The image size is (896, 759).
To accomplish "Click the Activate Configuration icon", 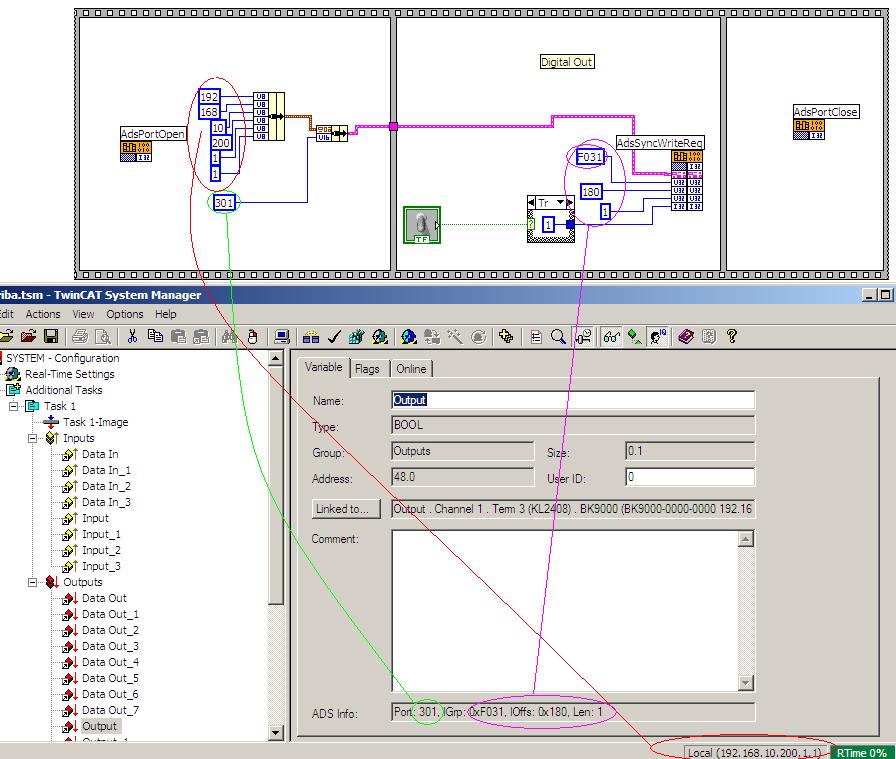I will pyautogui.click(x=357, y=337).
